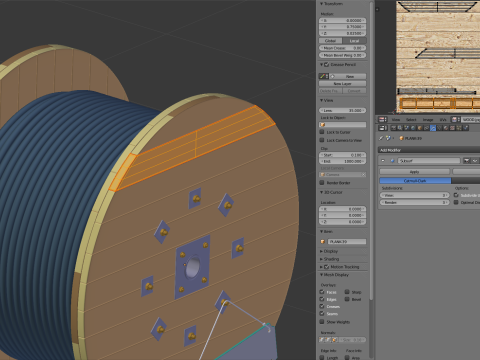Collapse the Subsurf modifier panel arrow
Viewport: 480px width, 360px height.
click(x=383, y=161)
